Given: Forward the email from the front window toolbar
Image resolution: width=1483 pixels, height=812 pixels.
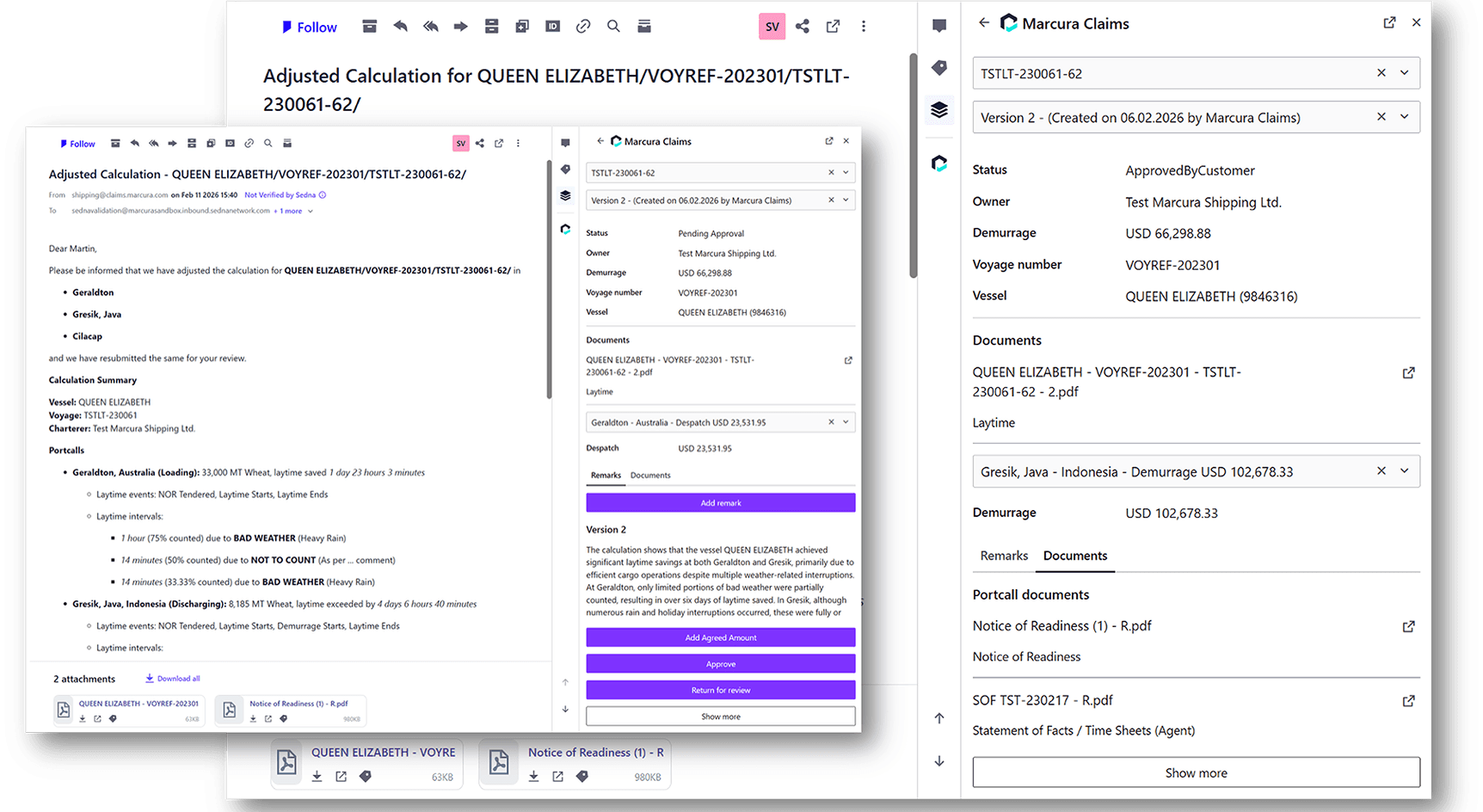Looking at the screenshot, I should pos(172,144).
